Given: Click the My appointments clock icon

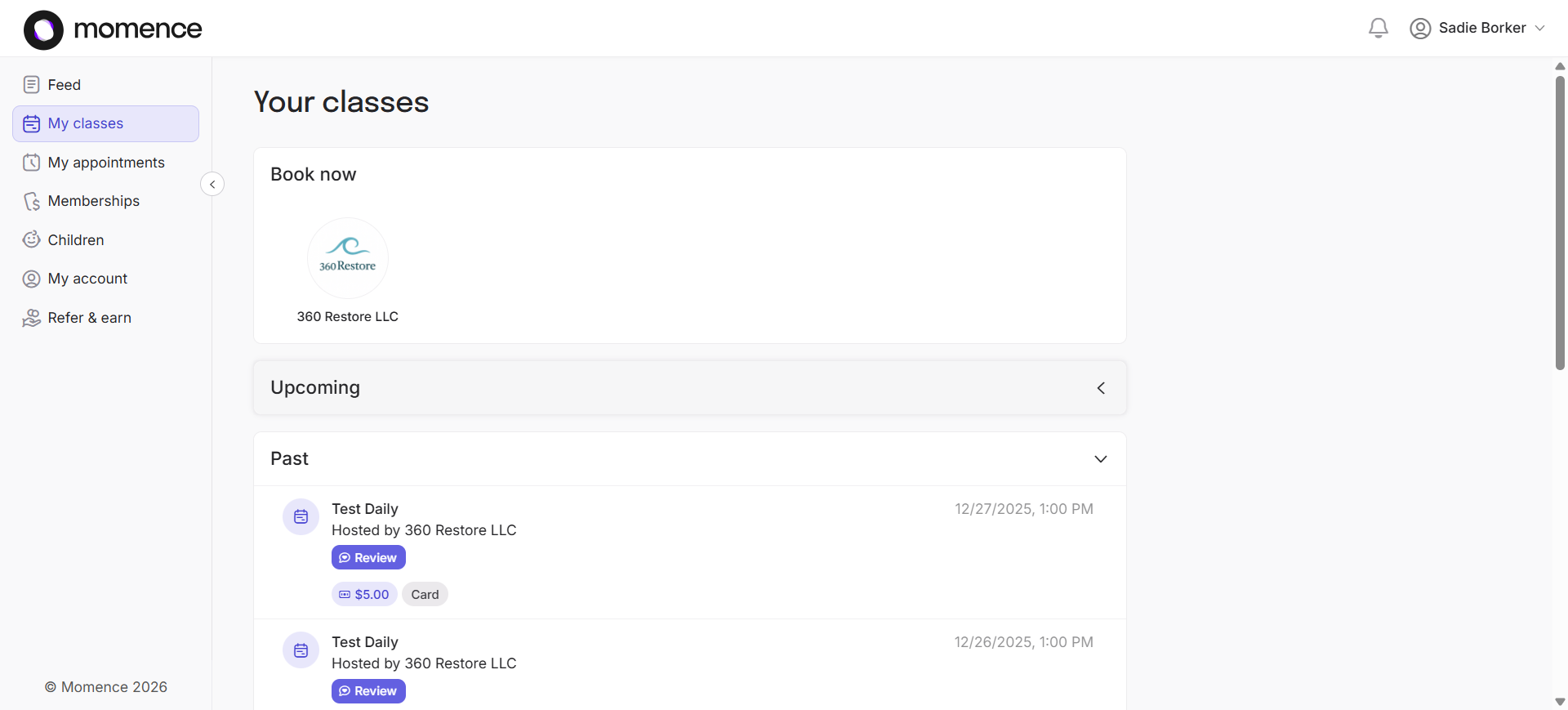Looking at the screenshot, I should pos(31,162).
